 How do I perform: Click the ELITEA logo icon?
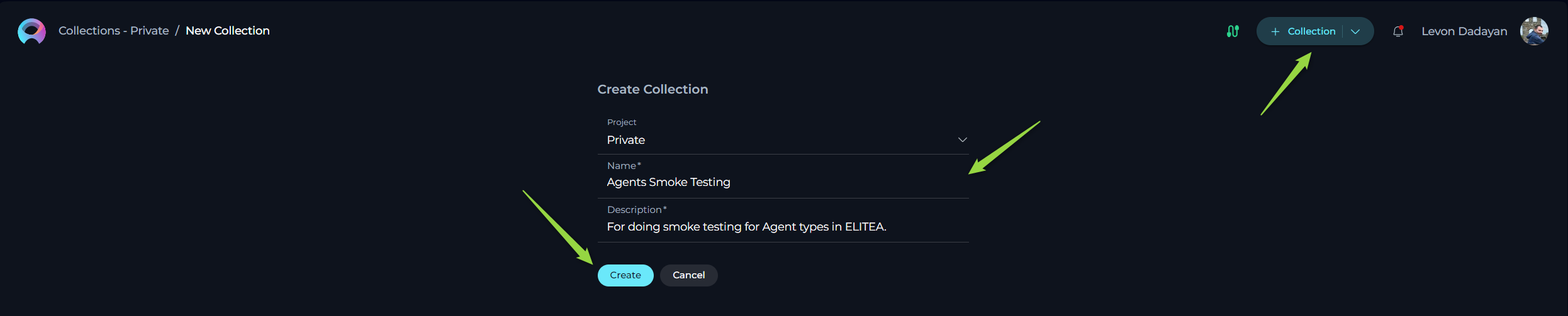(31, 31)
